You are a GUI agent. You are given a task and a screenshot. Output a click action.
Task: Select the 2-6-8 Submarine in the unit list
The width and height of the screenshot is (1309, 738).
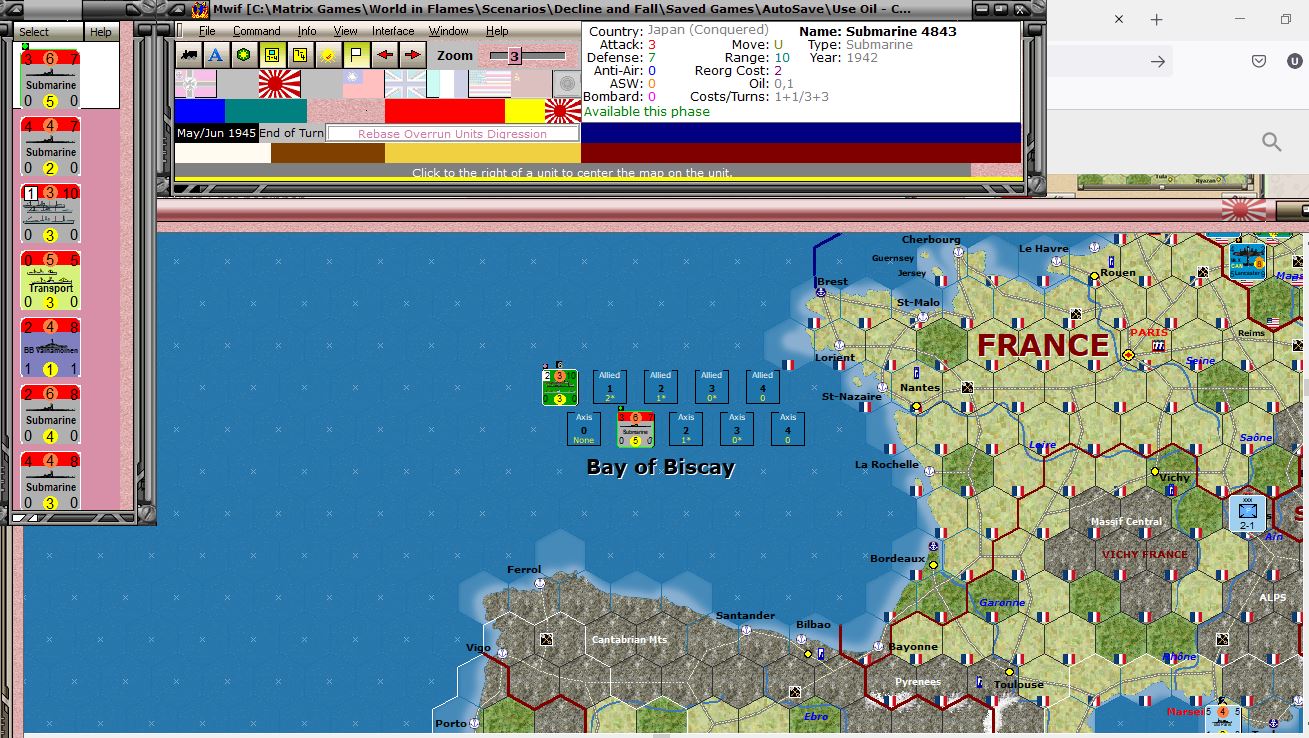51,414
